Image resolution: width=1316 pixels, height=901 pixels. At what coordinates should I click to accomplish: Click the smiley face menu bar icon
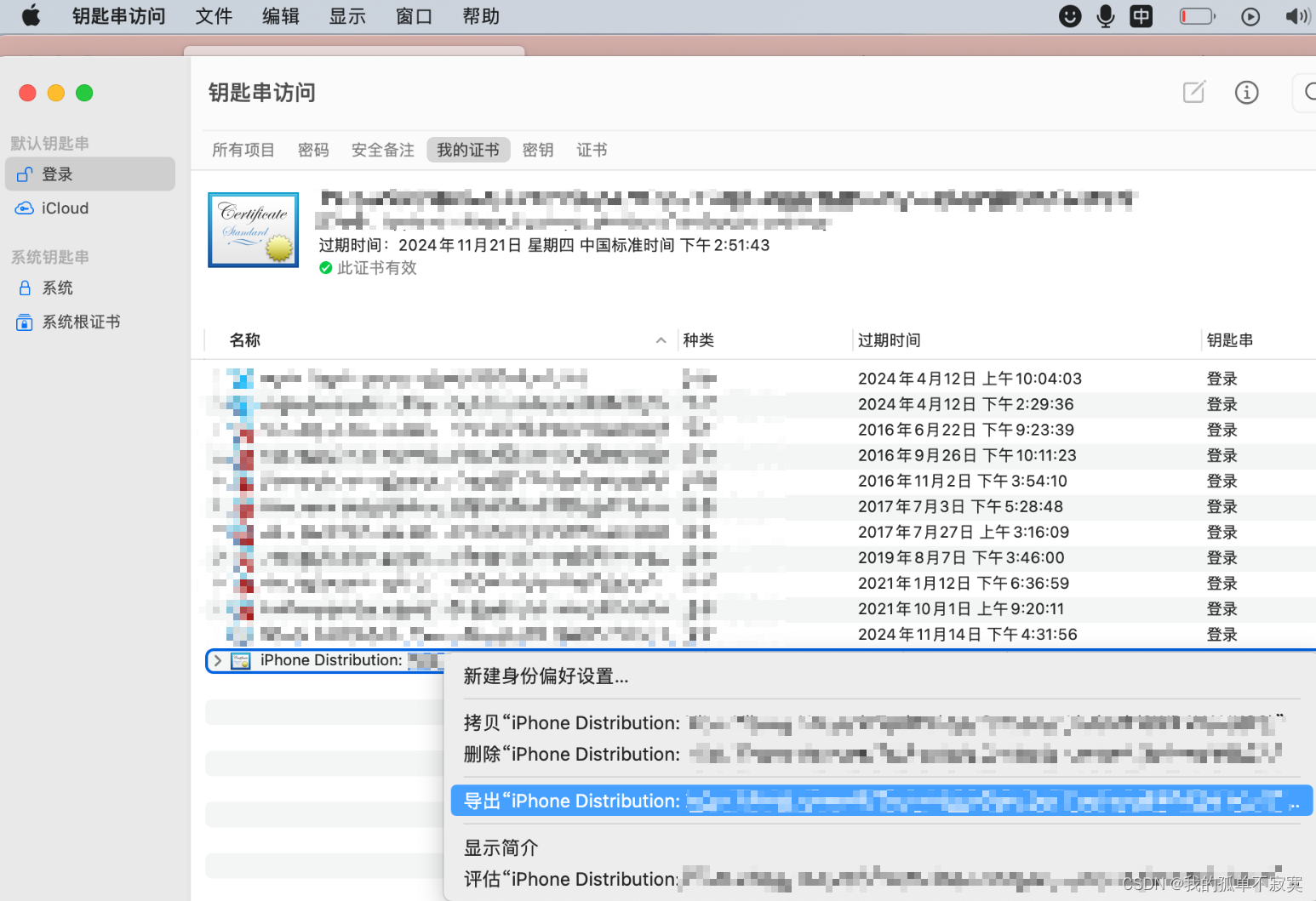tap(1070, 16)
